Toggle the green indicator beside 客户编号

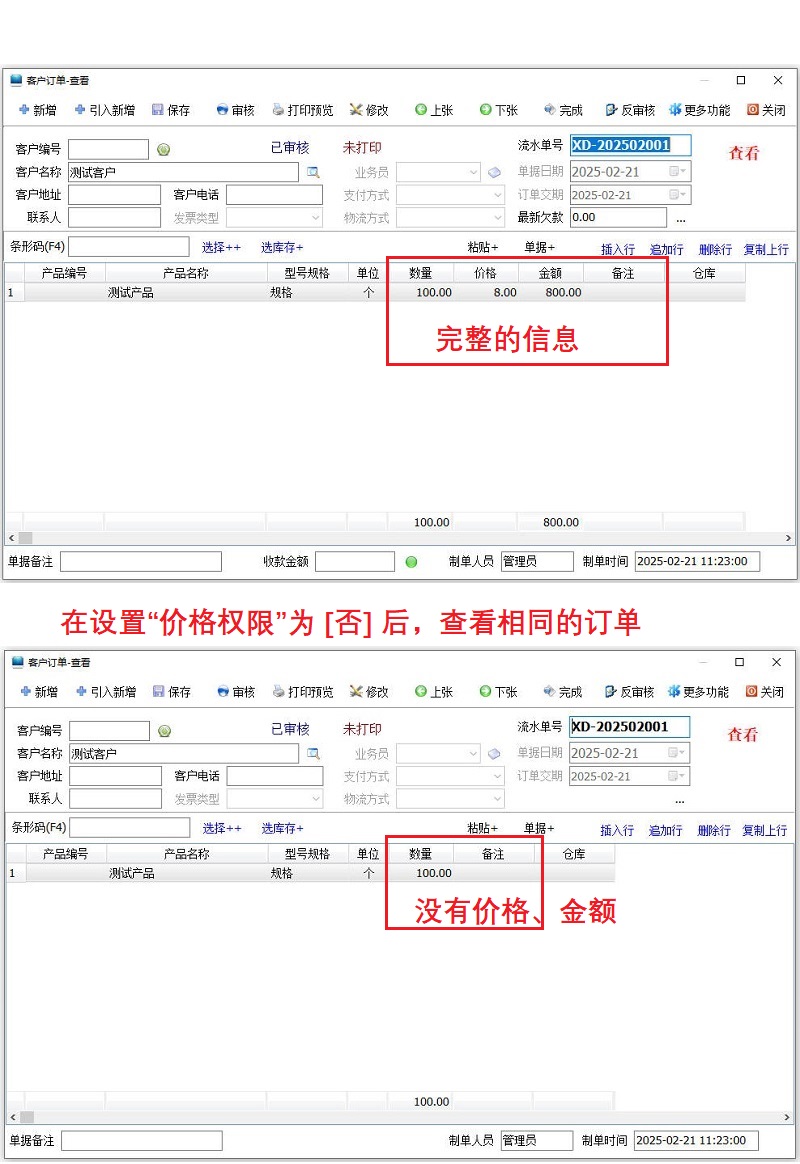click(166, 147)
